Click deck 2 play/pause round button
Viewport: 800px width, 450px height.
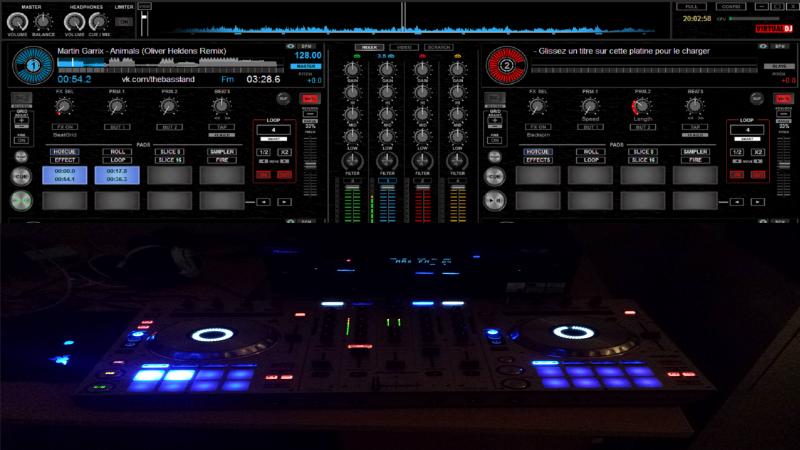[x=495, y=201]
